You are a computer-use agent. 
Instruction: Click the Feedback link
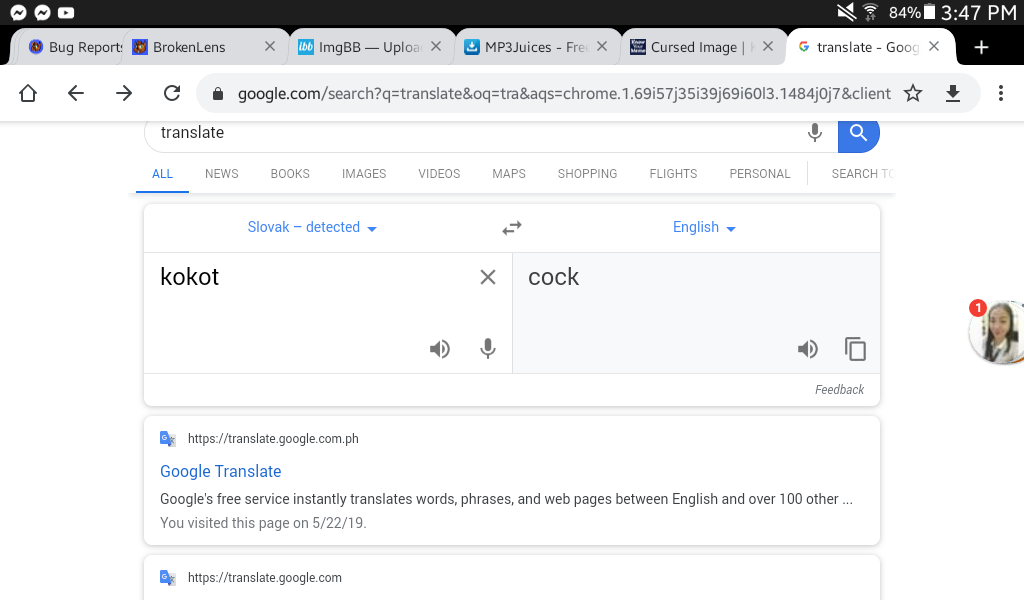839,390
